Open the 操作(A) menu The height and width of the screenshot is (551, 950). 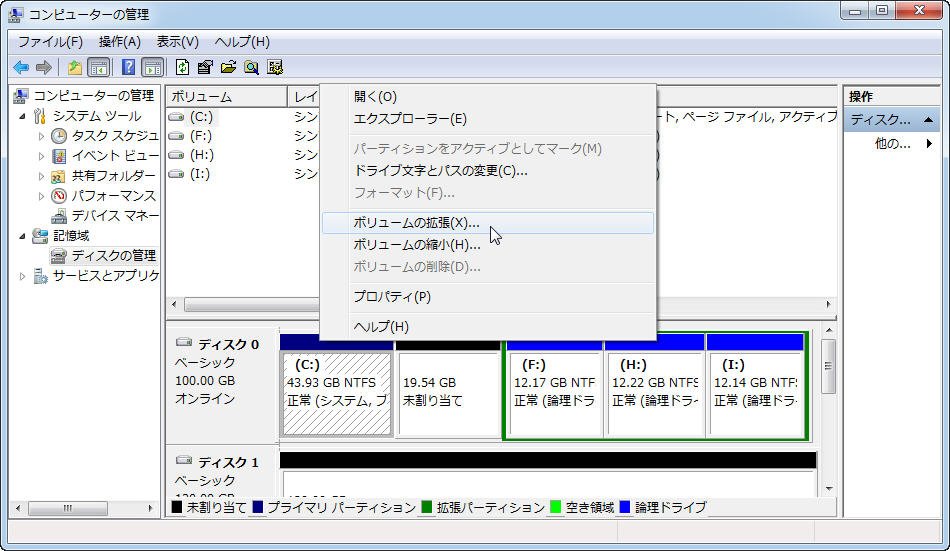119,42
